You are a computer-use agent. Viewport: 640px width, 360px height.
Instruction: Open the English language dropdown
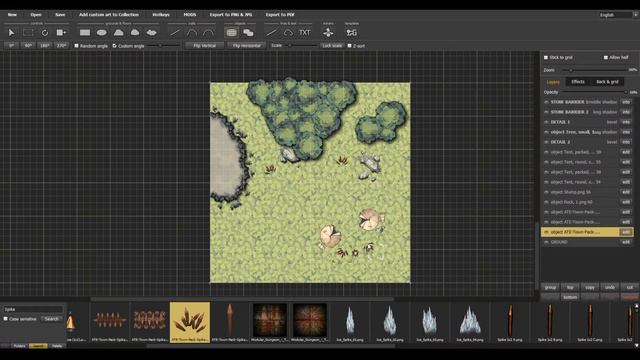click(618, 15)
